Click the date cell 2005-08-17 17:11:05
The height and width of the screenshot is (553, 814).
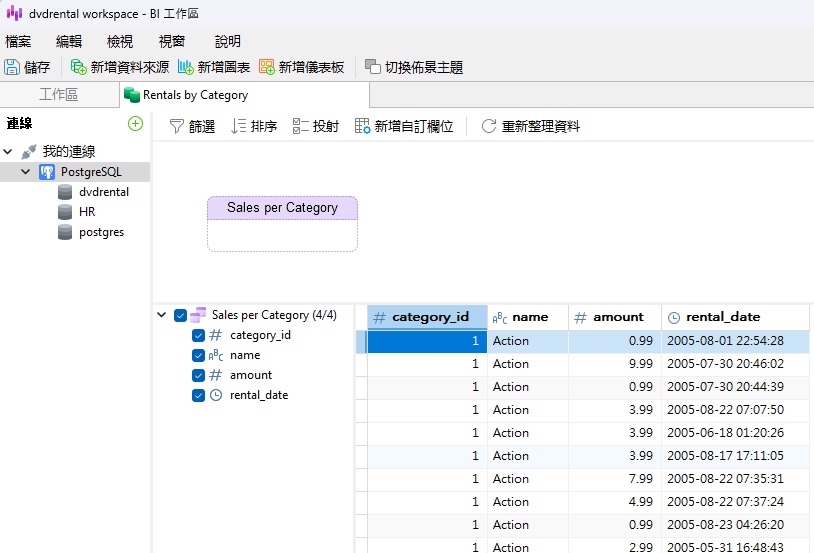[x=735, y=456]
